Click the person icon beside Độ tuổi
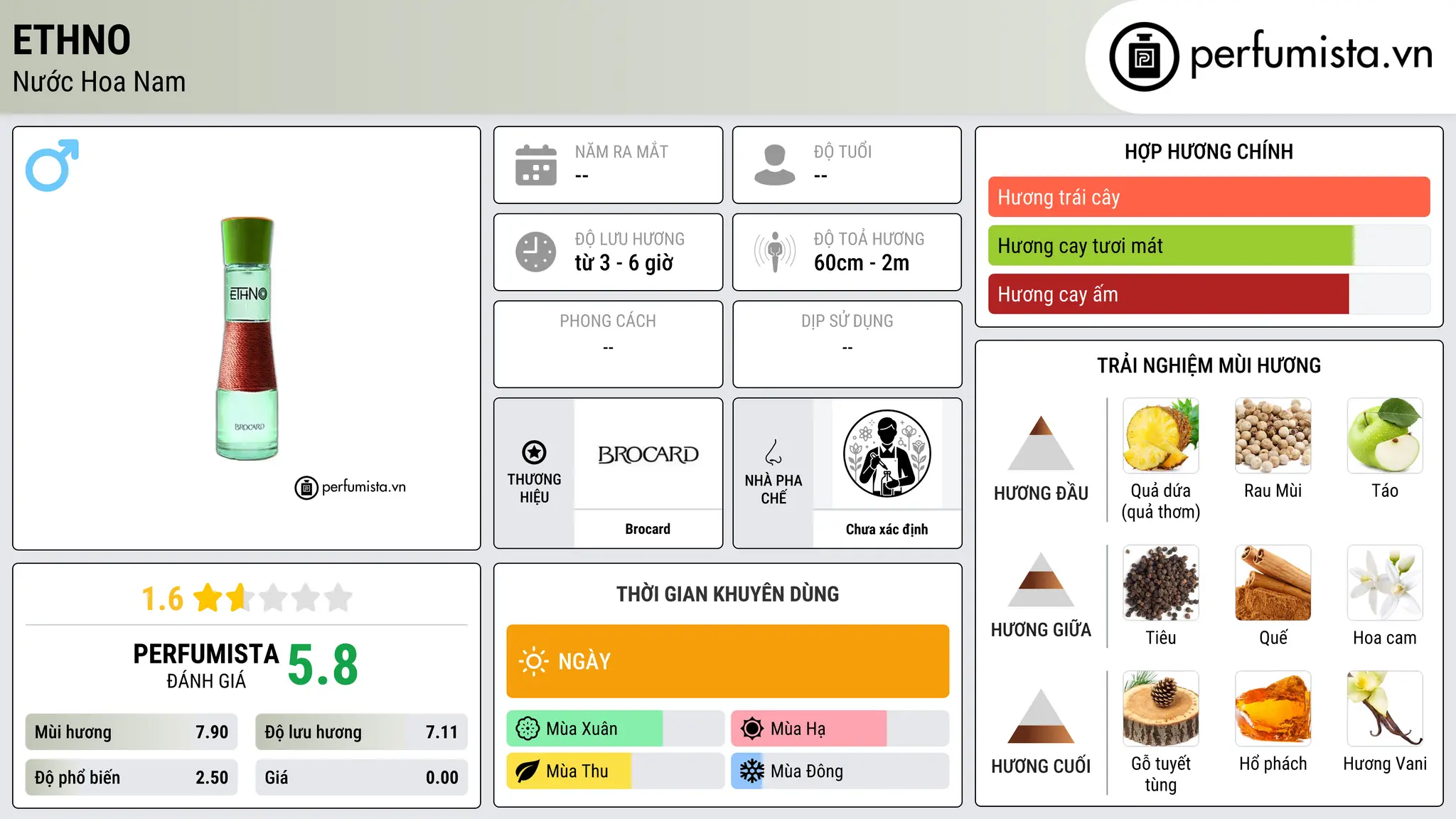 [x=774, y=165]
